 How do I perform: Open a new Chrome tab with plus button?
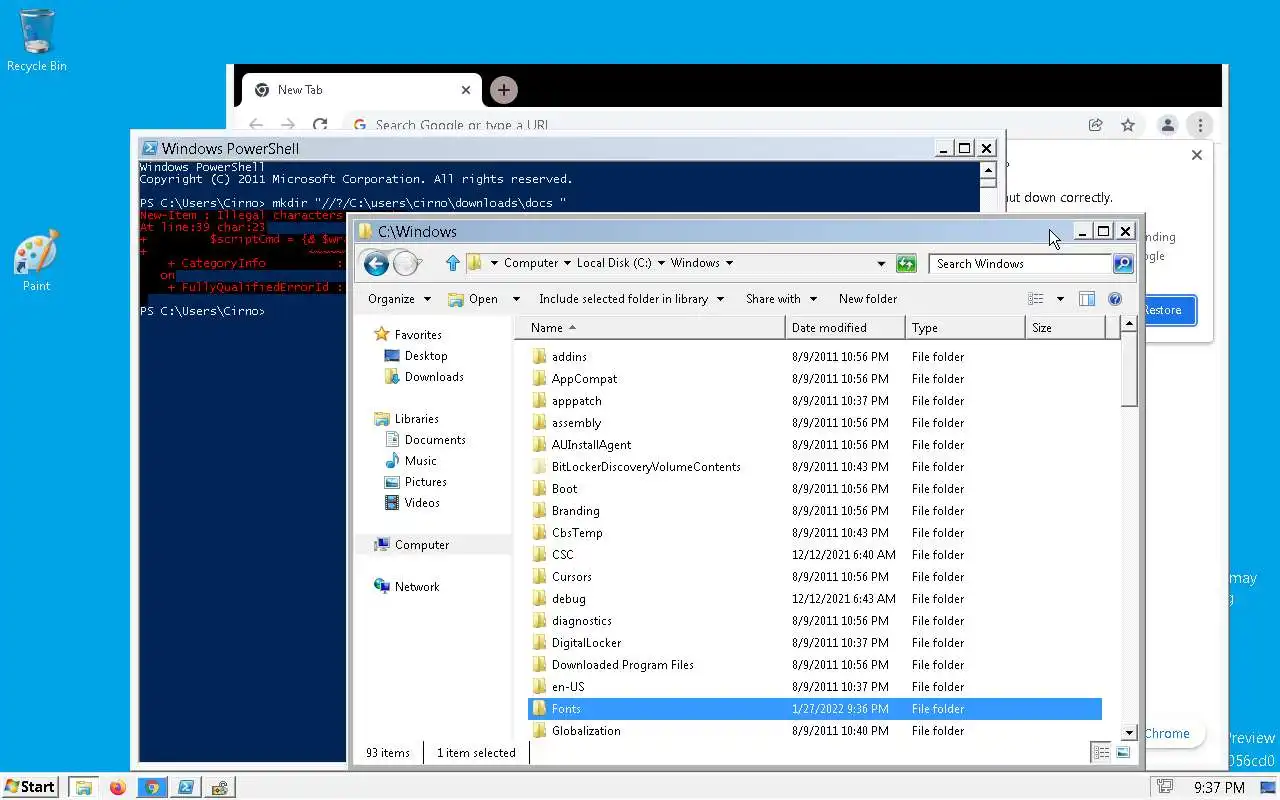(x=503, y=90)
